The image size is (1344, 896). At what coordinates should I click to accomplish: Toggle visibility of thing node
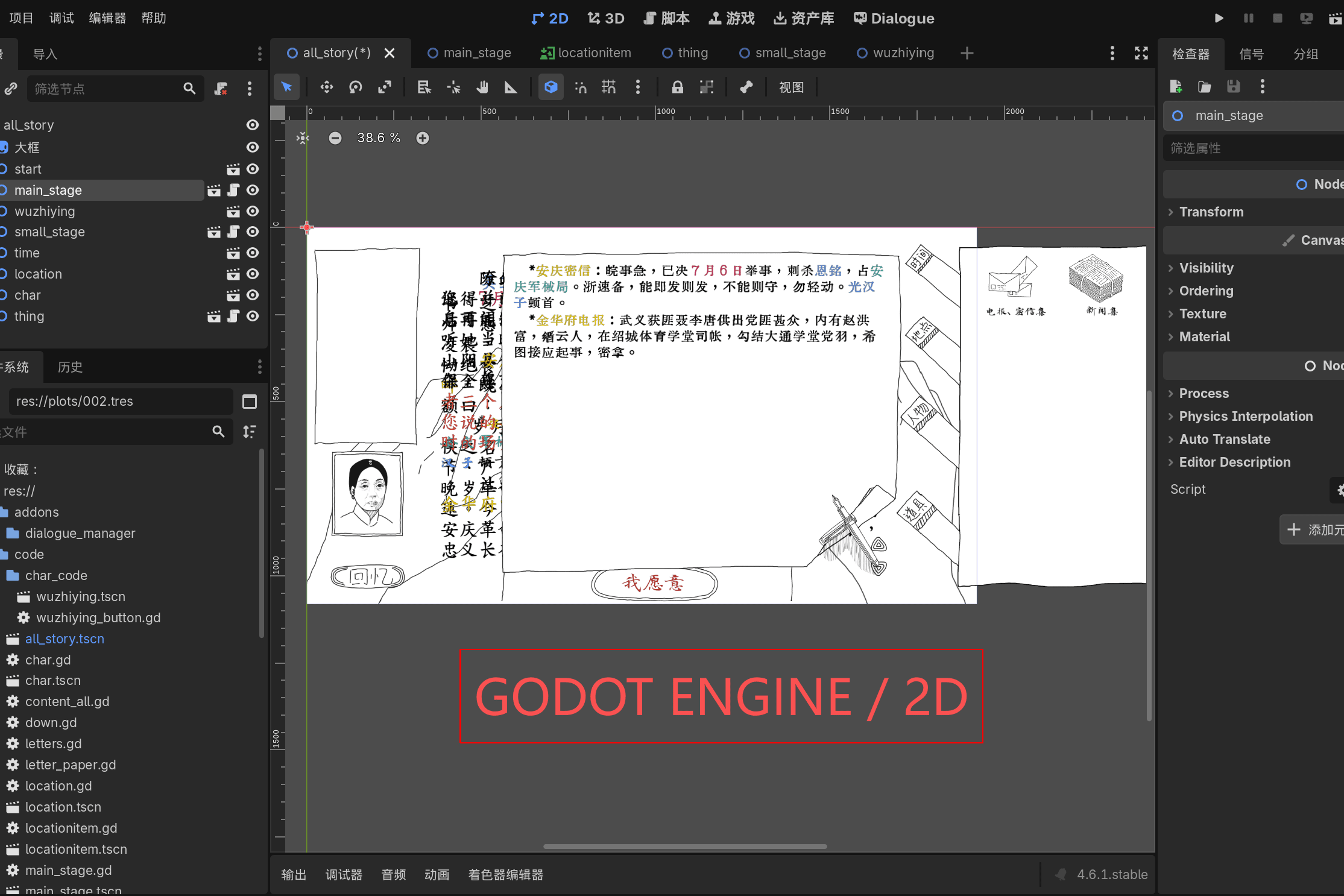[253, 316]
